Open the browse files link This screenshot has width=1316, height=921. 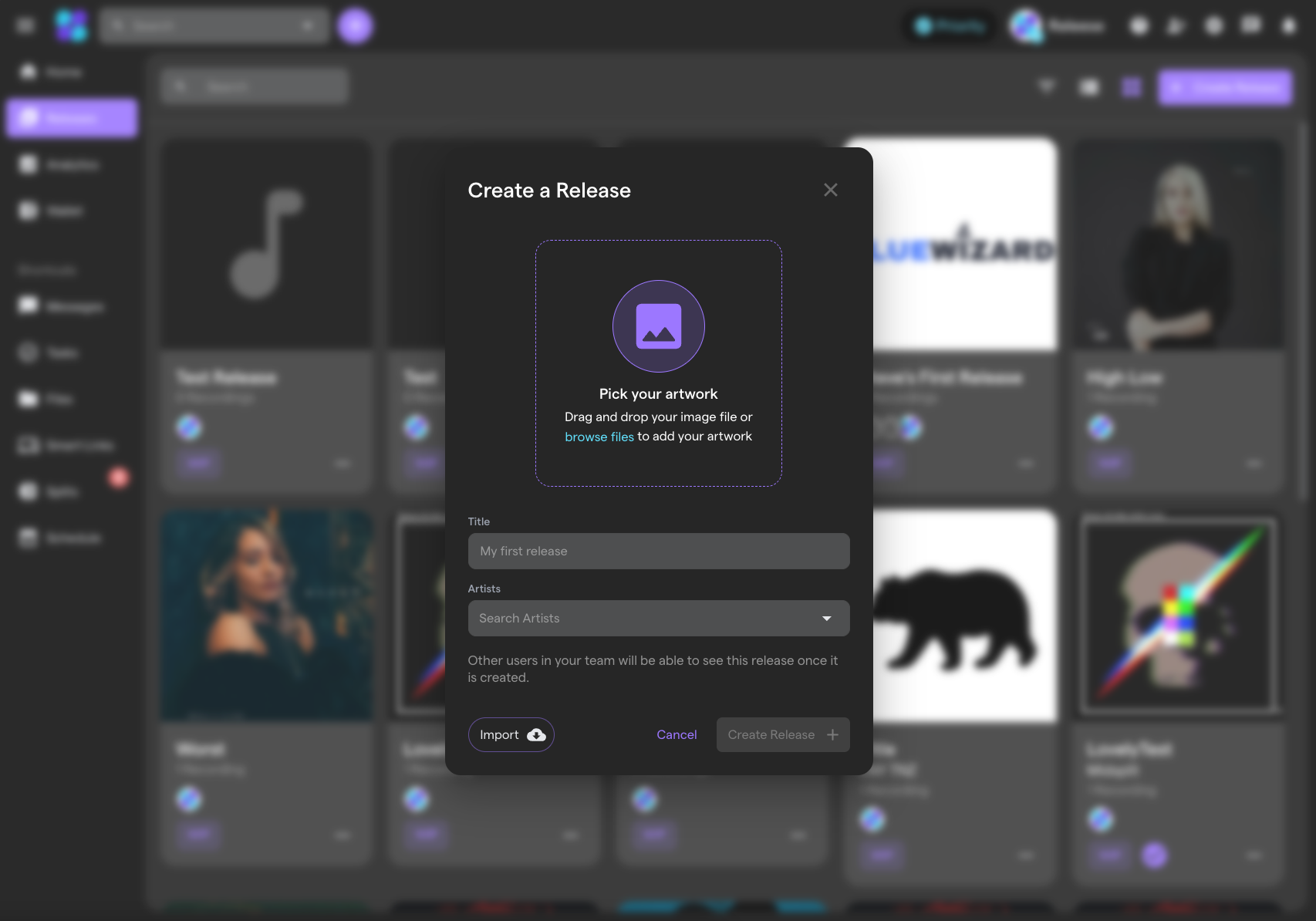(x=599, y=437)
